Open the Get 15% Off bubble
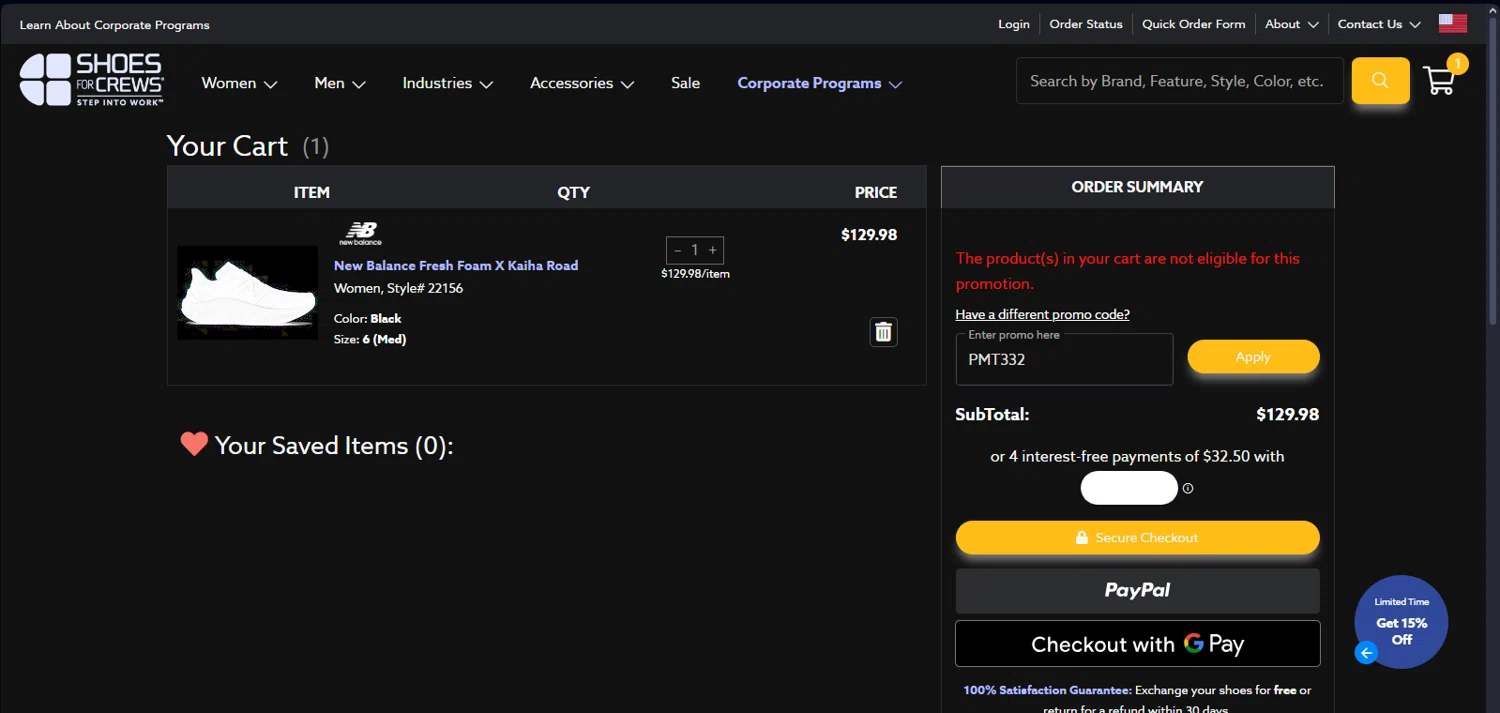 pos(1401,621)
